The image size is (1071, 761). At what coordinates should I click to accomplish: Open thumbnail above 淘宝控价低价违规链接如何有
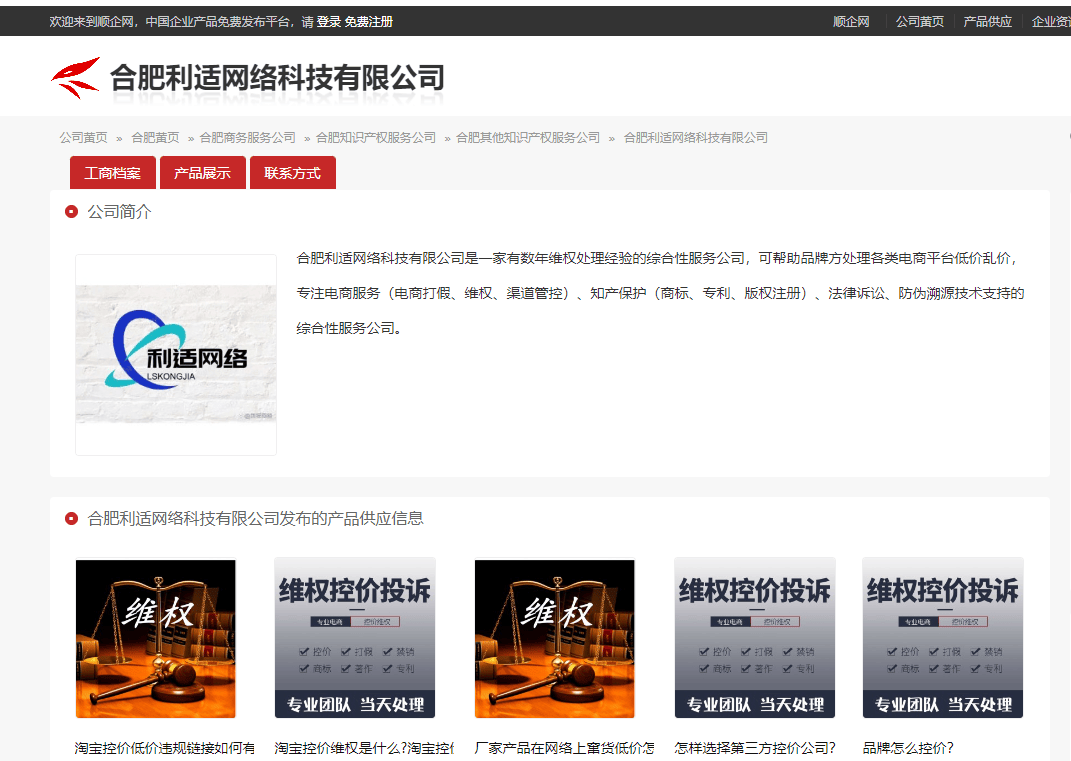(156, 639)
